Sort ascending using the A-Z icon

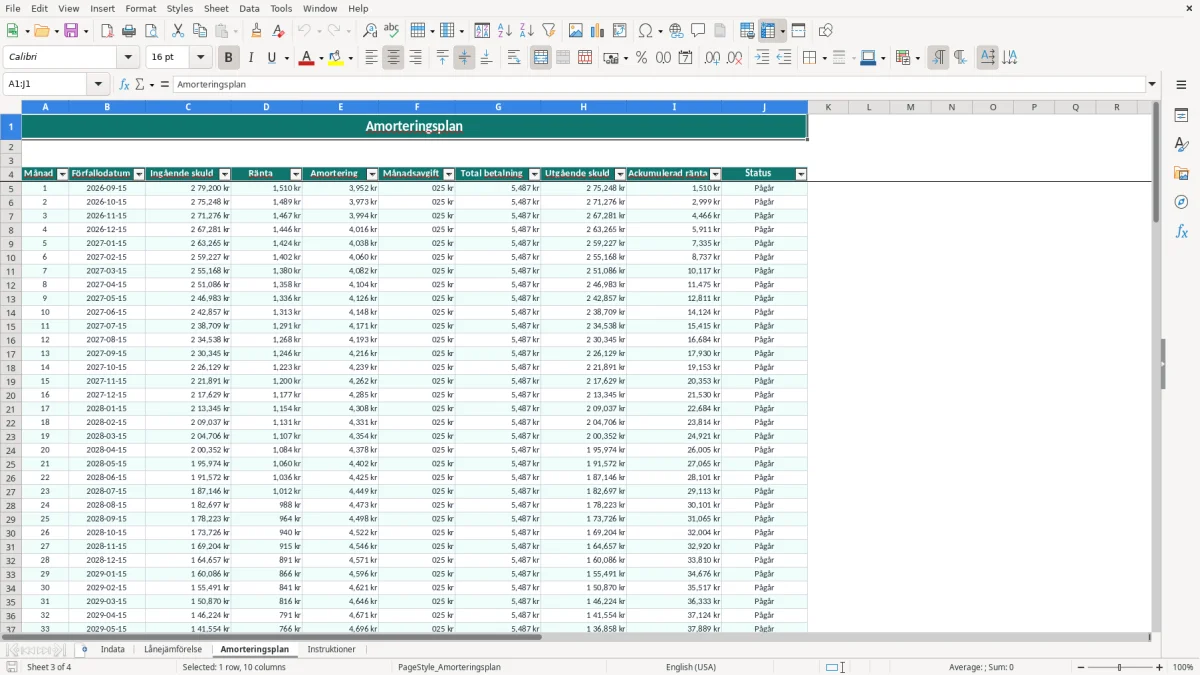(505, 31)
